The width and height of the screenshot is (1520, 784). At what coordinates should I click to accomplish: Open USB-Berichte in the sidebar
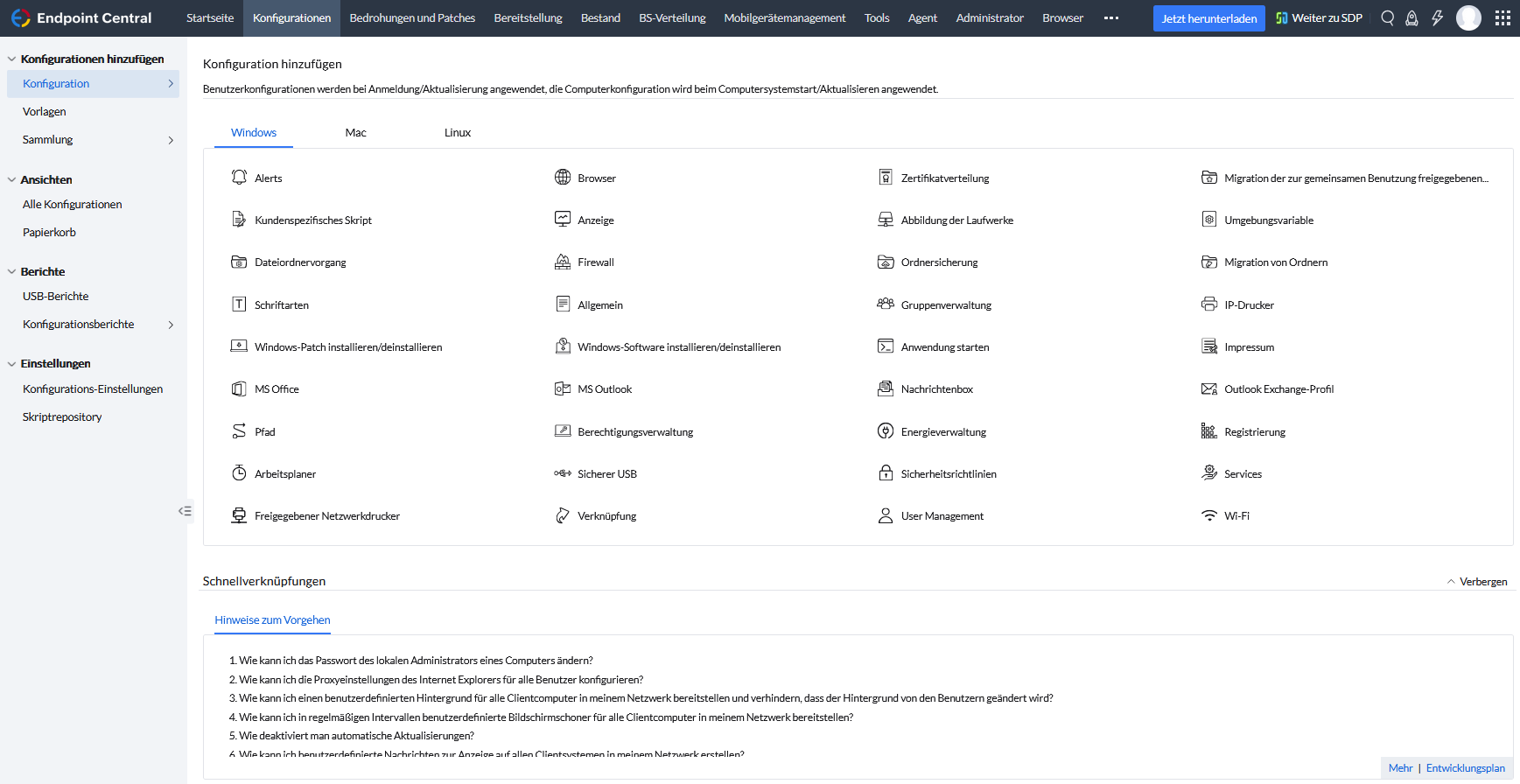pyautogui.click(x=56, y=296)
